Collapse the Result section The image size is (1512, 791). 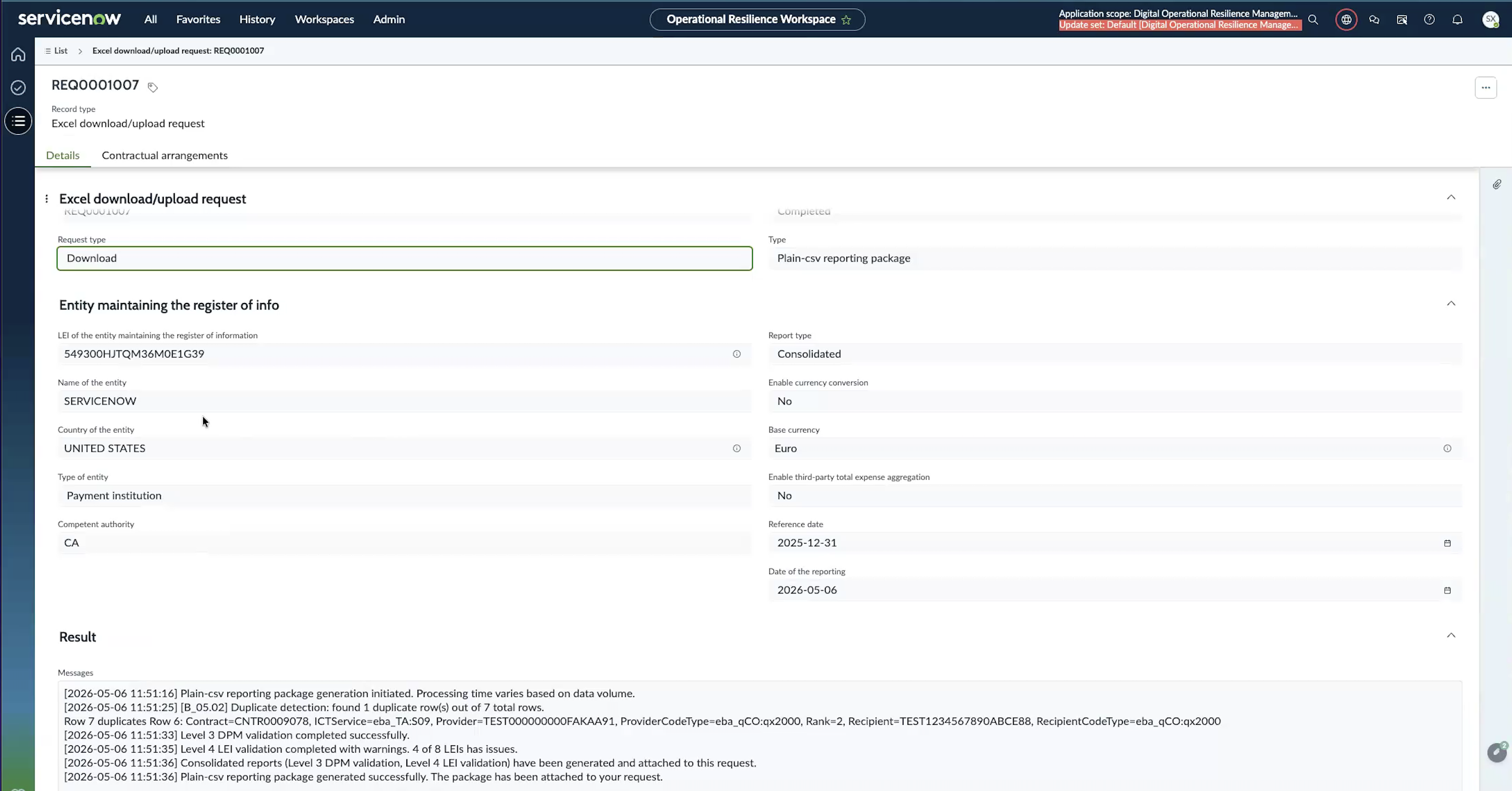(1451, 636)
